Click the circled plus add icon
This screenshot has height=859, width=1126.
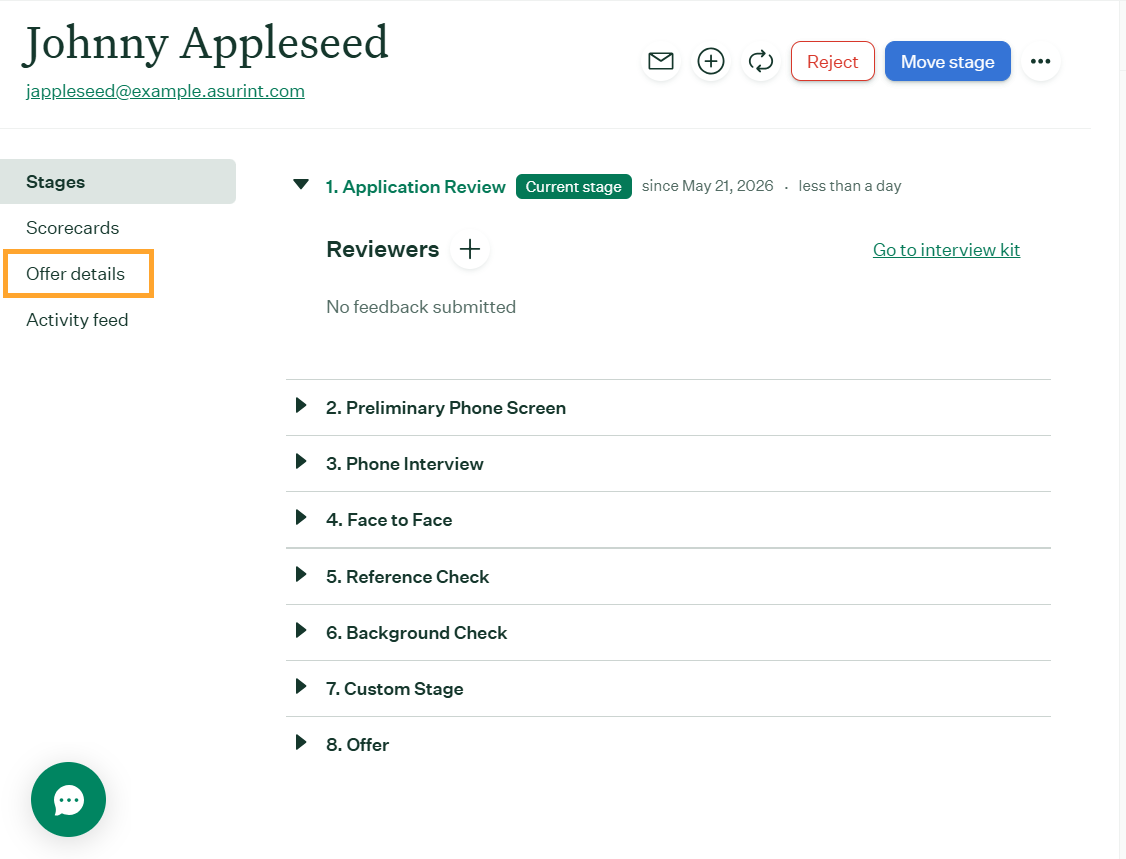(x=711, y=61)
